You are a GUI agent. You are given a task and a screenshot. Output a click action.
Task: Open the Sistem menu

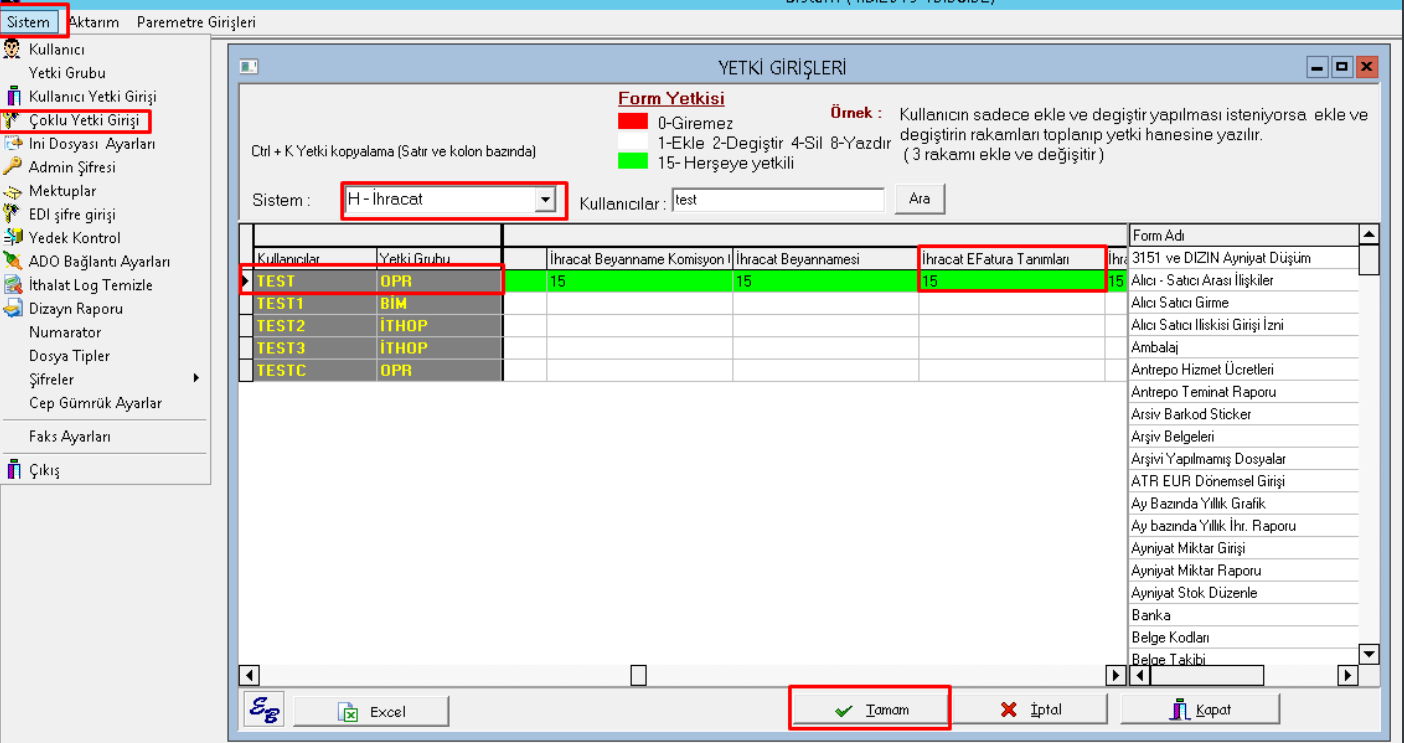(28, 21)
